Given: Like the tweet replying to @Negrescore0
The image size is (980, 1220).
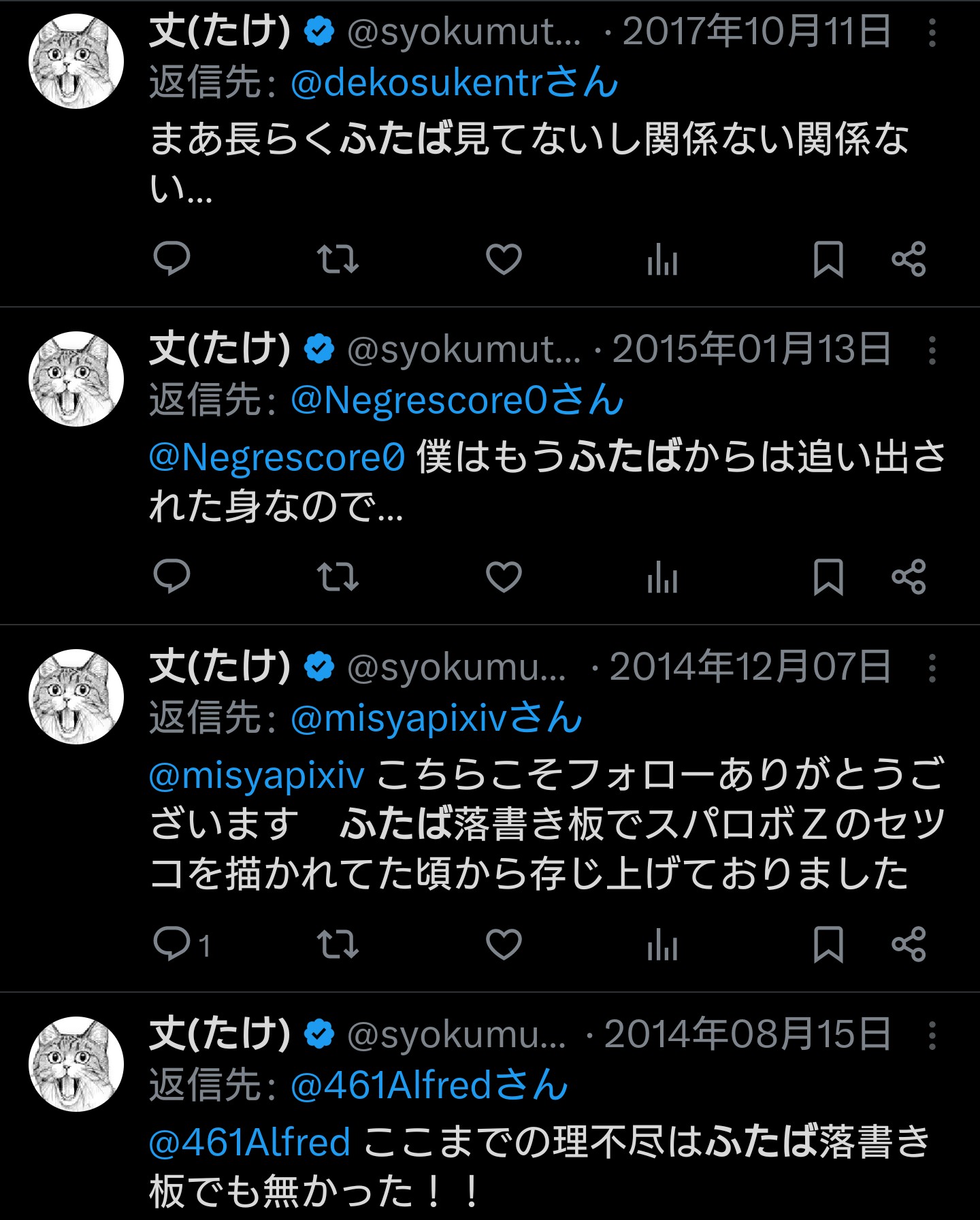Looking at the screenshot, I should [504, 577].
